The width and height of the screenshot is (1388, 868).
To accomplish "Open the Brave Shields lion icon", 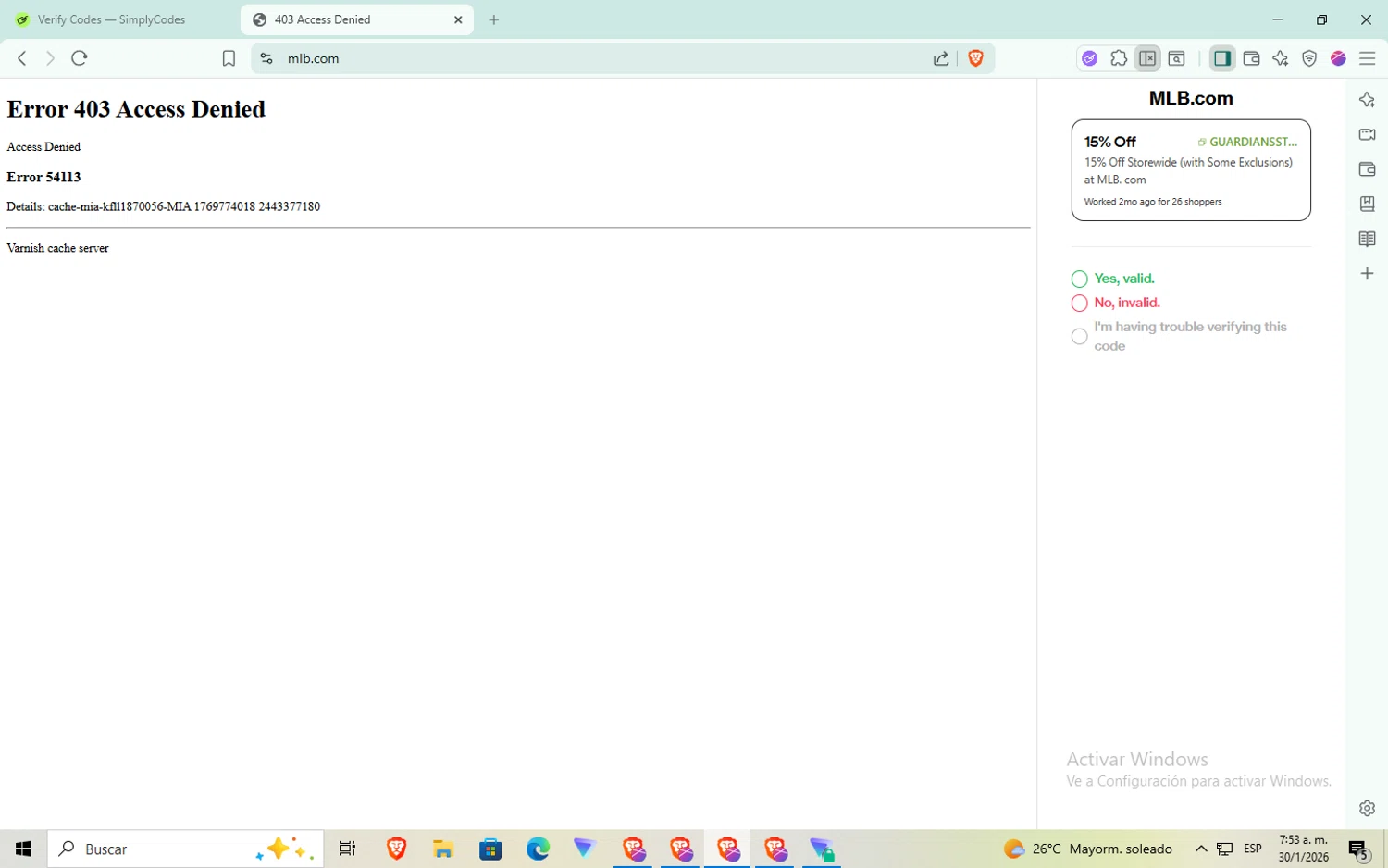I will pyautogui.click(x=975, y=58).
